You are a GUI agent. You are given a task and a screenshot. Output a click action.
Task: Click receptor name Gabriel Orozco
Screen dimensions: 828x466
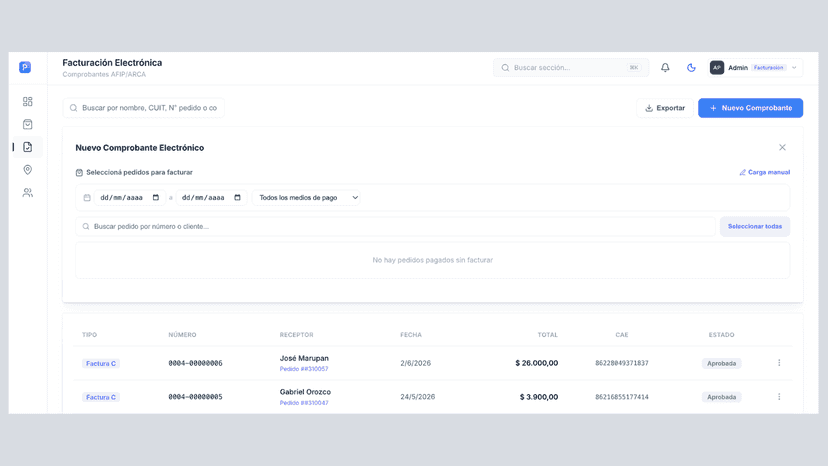coord(305,392)
